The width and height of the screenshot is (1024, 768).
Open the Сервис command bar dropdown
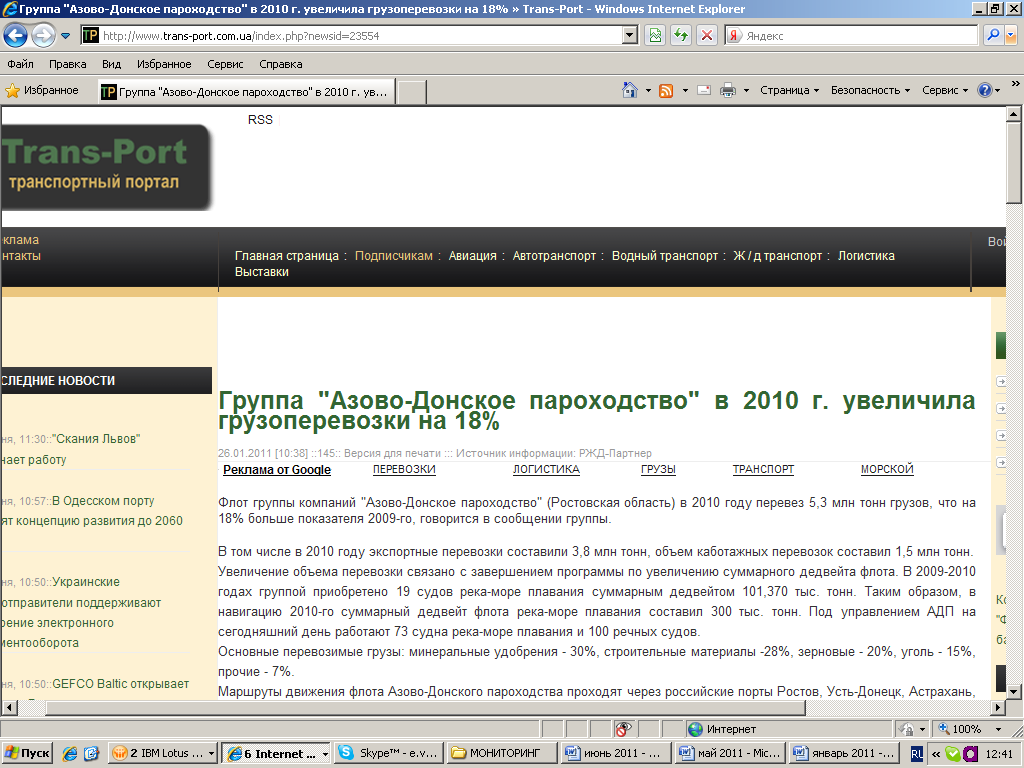(945, 90)
